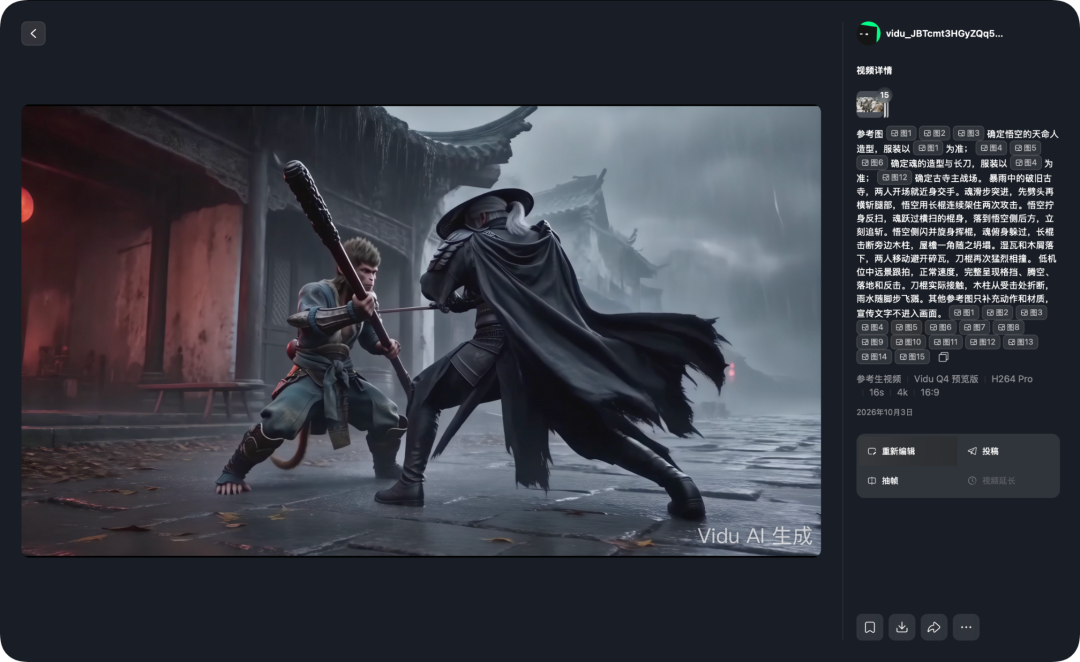
Task: Click the Vidu Q4 预览版 model text
Action: 946,379
